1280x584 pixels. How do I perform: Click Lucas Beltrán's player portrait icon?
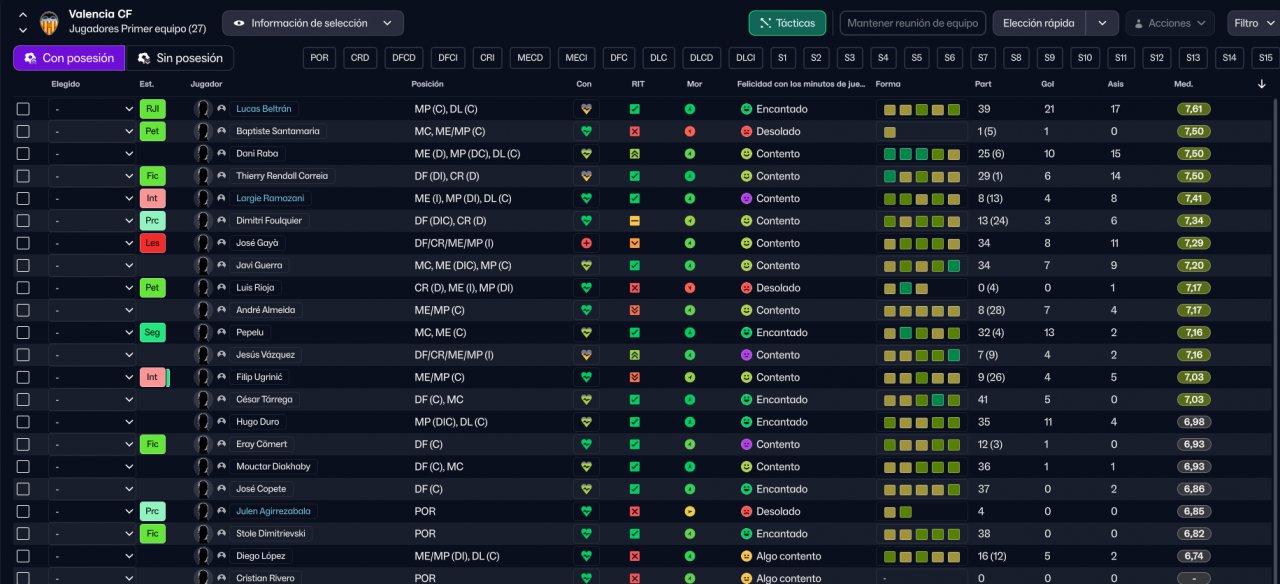(203, 109)
